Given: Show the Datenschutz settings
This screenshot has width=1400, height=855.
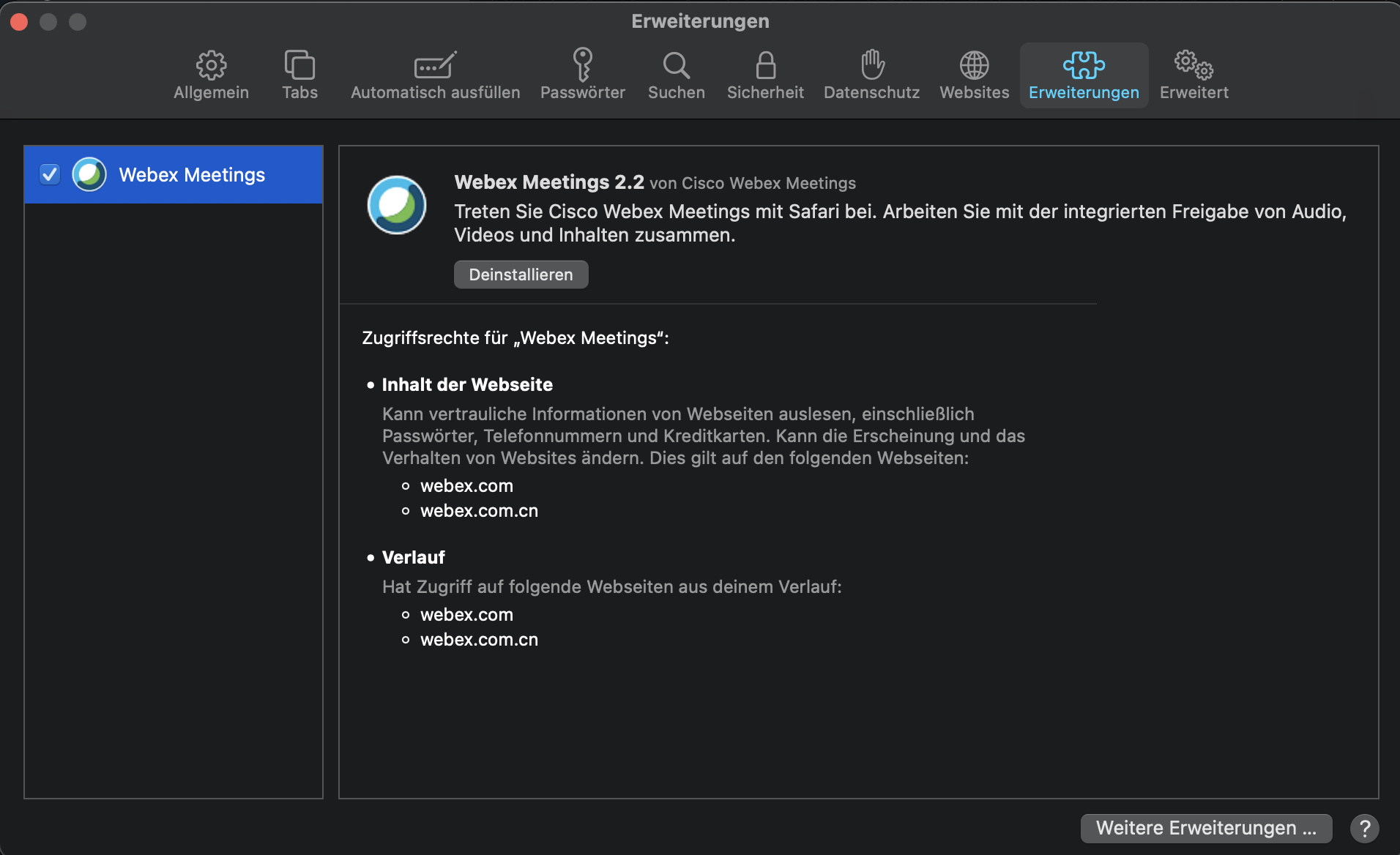Looking at the screenshot, I should tap(871, 75).
